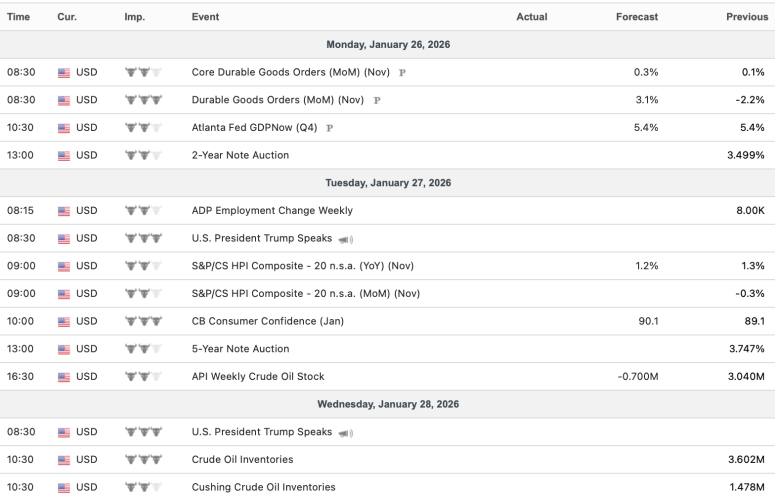Click the bull importance icons for S&P/CS HPI Composite (YoY)
This screenshot has height=496, width=775.
pyautogui.click(x=143, y=266)
